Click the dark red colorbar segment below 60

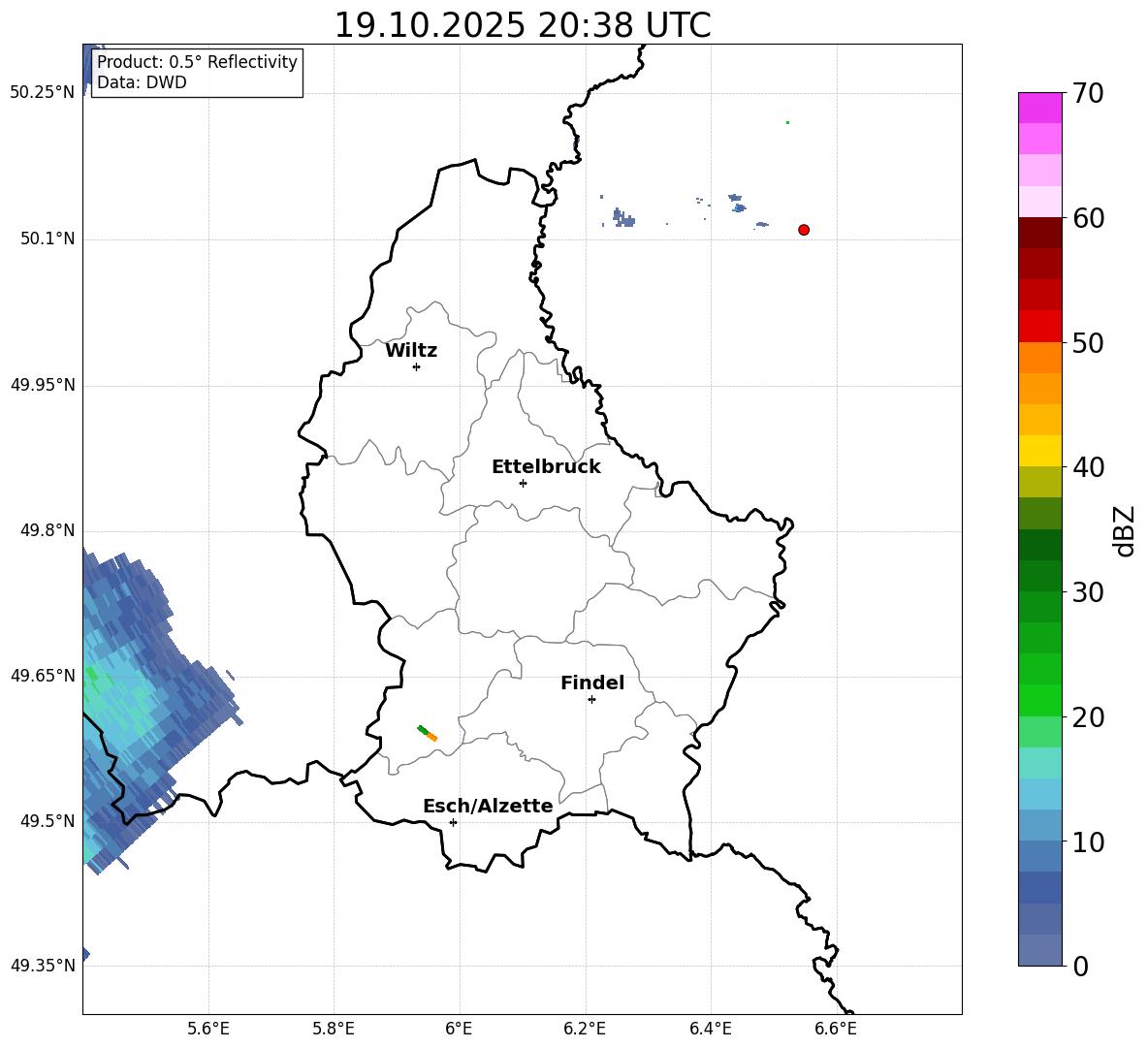tap(1039, 233)
